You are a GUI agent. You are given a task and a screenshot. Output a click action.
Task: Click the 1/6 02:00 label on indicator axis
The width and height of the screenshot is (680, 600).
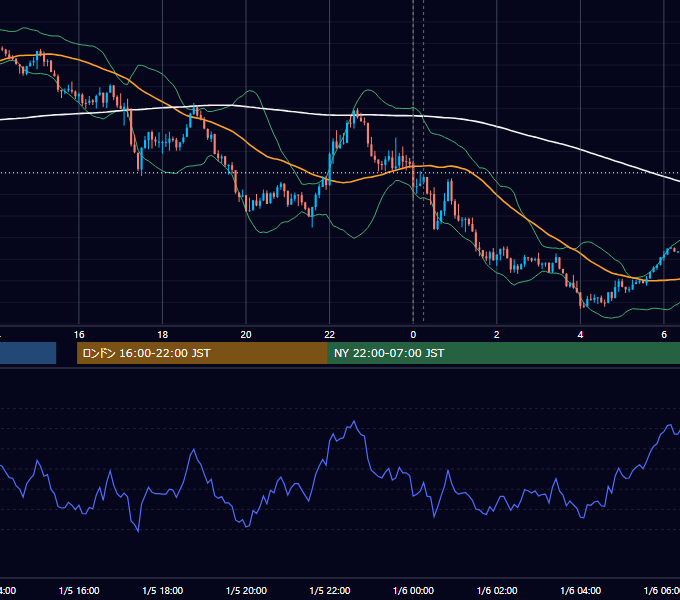tap(497, 591)
